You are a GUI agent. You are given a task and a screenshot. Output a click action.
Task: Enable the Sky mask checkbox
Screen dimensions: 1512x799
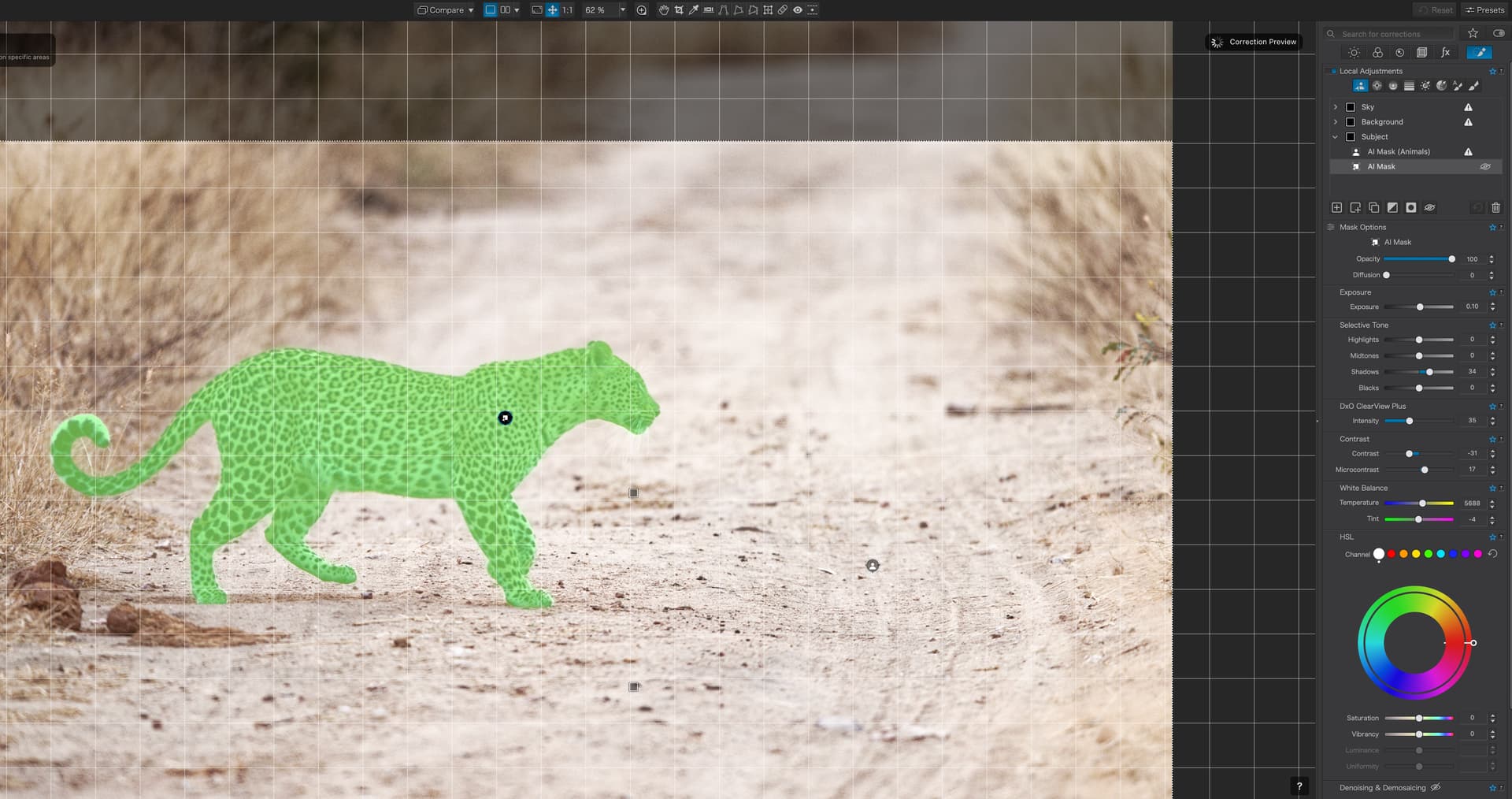click(1351, 107)
